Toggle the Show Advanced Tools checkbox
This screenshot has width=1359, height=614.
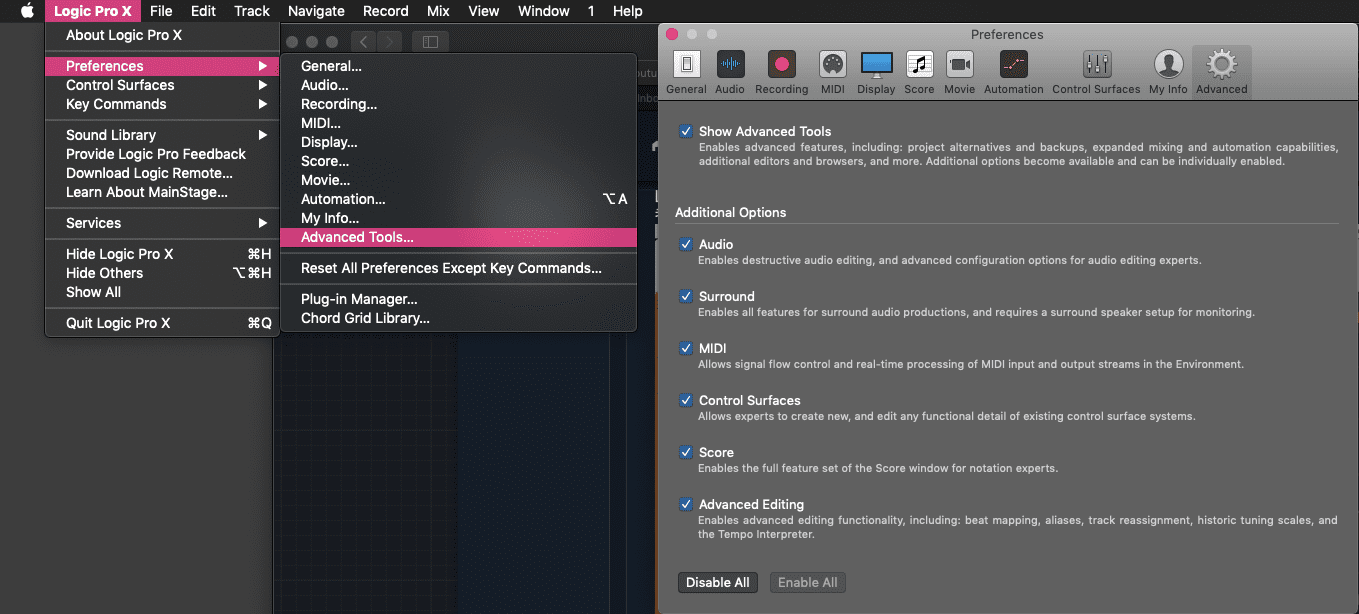pyautogui.click(x=686, y=131)
